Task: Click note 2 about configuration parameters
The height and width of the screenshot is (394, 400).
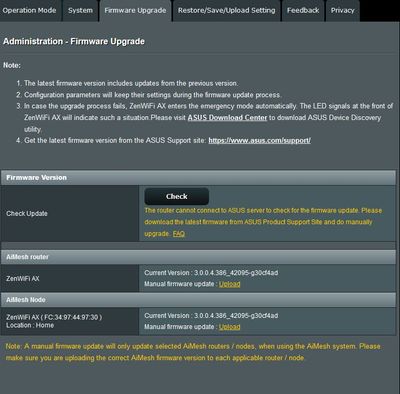Action: (152, 95)
